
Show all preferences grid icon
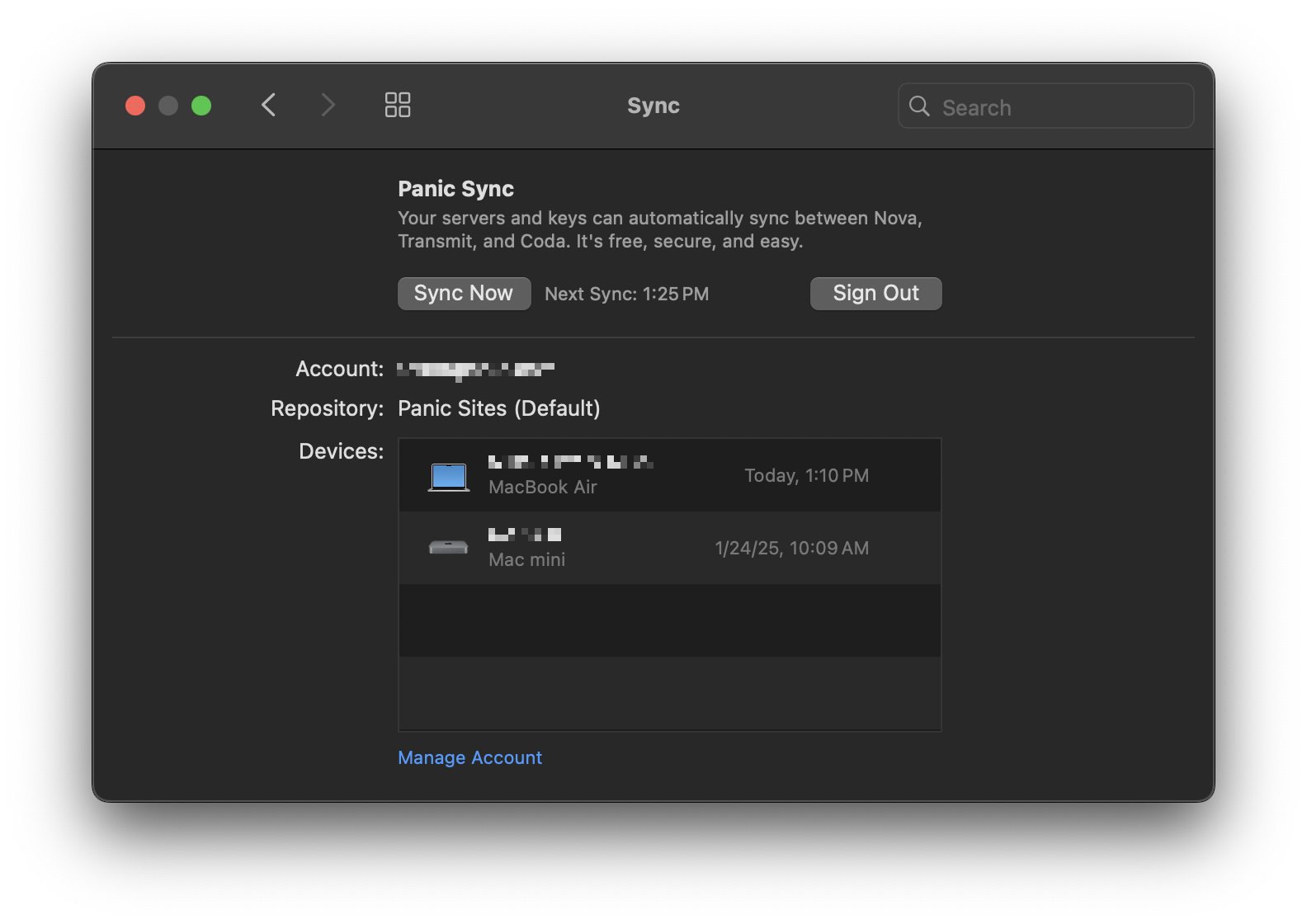tap(398, 105)
